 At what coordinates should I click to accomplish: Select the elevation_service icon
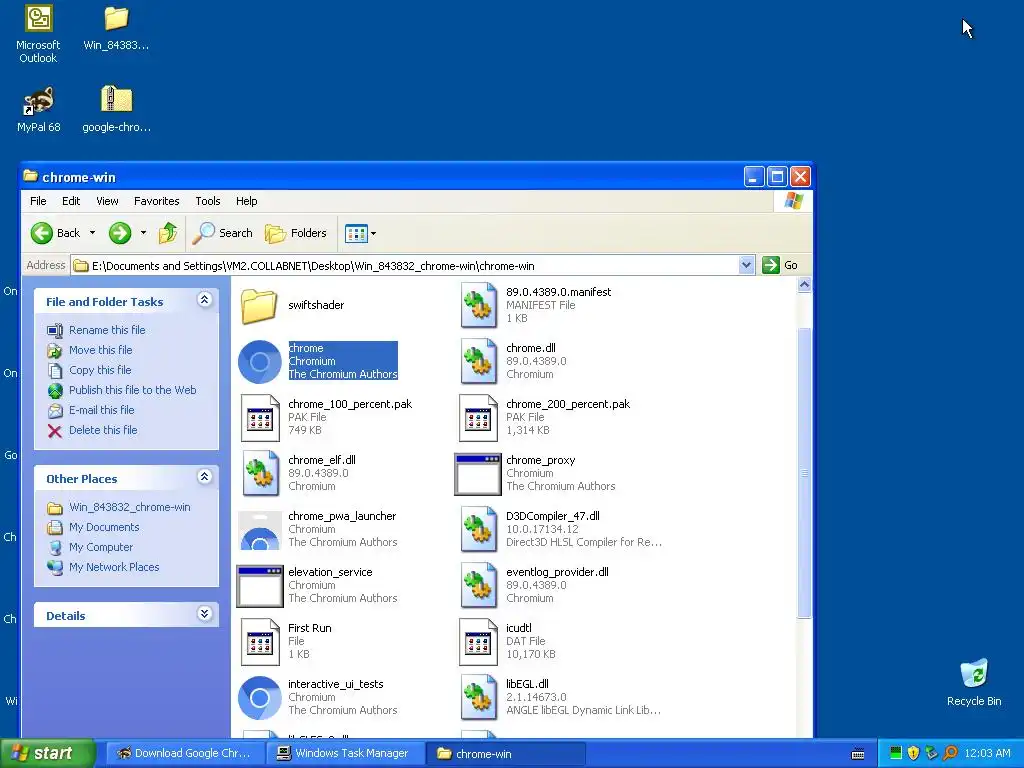pos(259,586)
